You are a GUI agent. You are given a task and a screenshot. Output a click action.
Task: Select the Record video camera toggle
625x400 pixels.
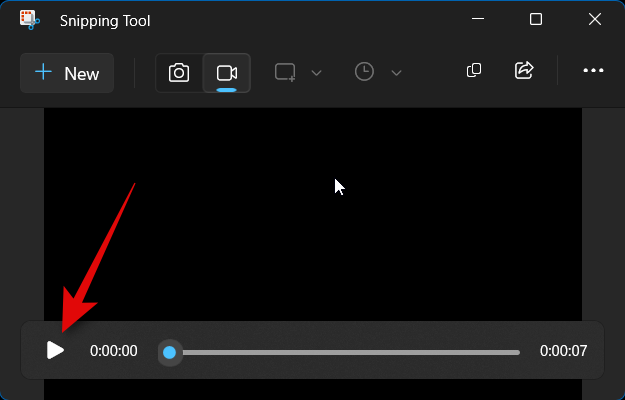click(227, 73)
